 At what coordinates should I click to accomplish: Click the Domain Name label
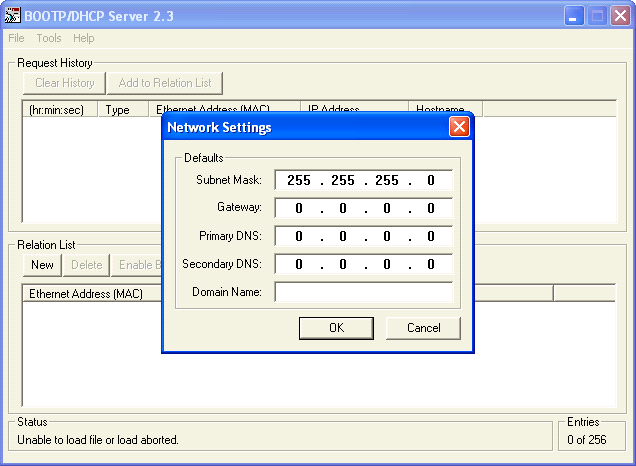click(x=227, y=292)
